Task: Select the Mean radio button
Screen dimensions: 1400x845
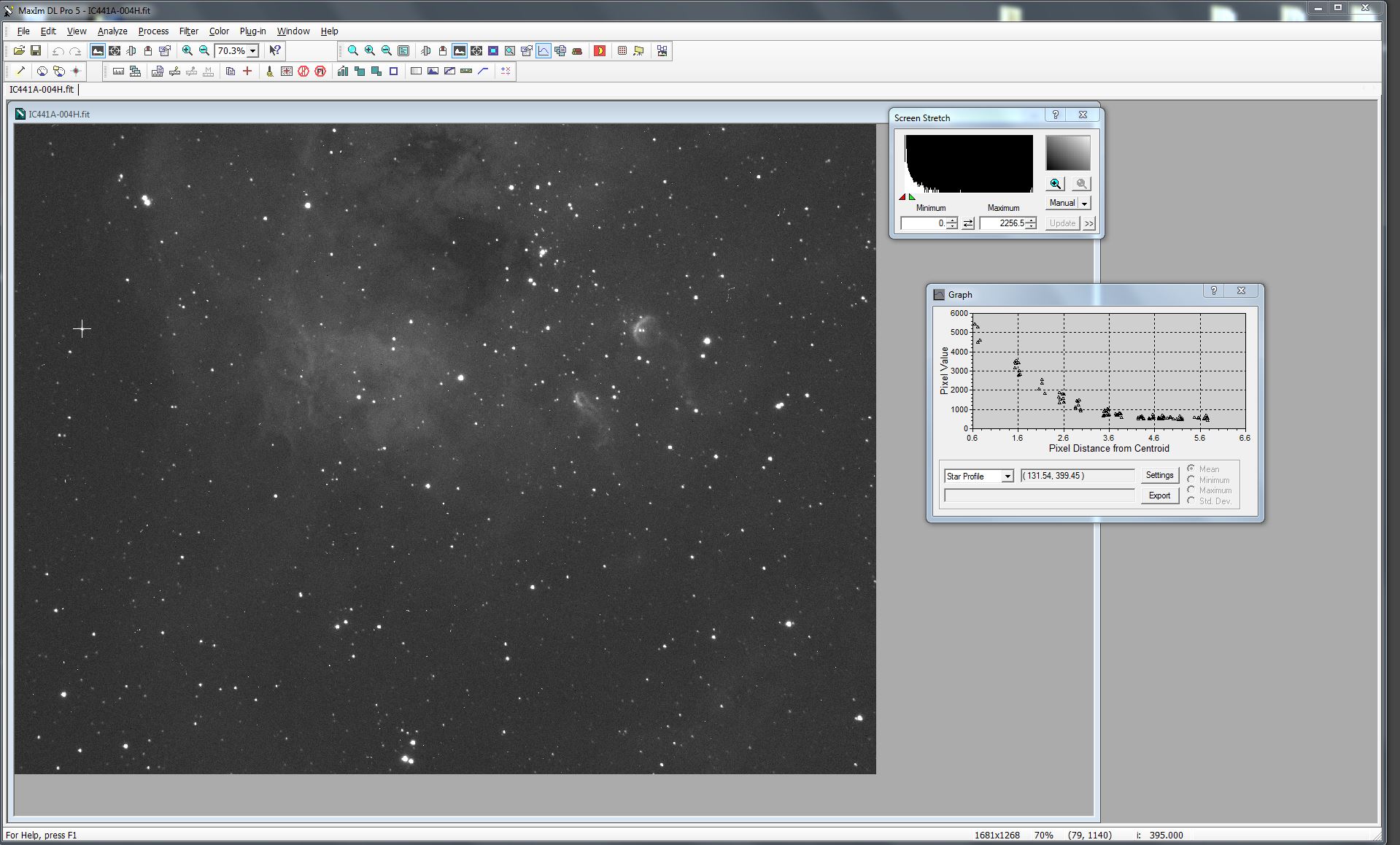Action: (1191, 469)
